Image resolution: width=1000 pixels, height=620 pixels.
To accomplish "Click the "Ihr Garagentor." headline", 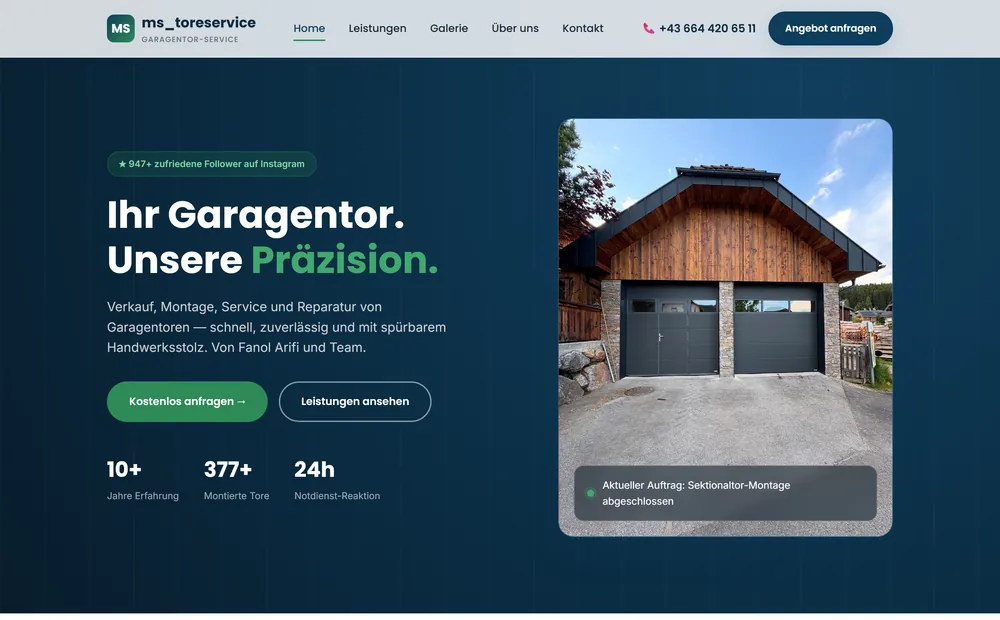I will click(x=256, y=215).
